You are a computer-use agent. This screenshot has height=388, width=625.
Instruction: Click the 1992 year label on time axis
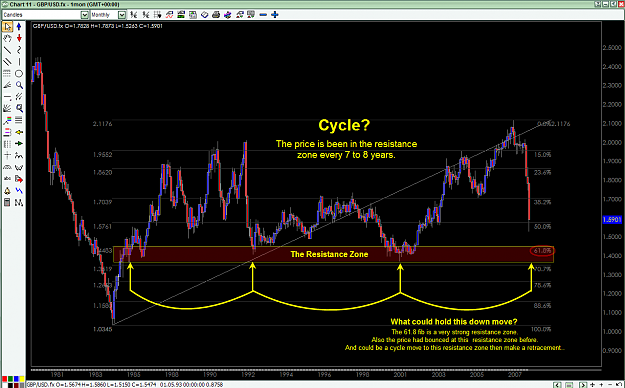pos(248,375)
